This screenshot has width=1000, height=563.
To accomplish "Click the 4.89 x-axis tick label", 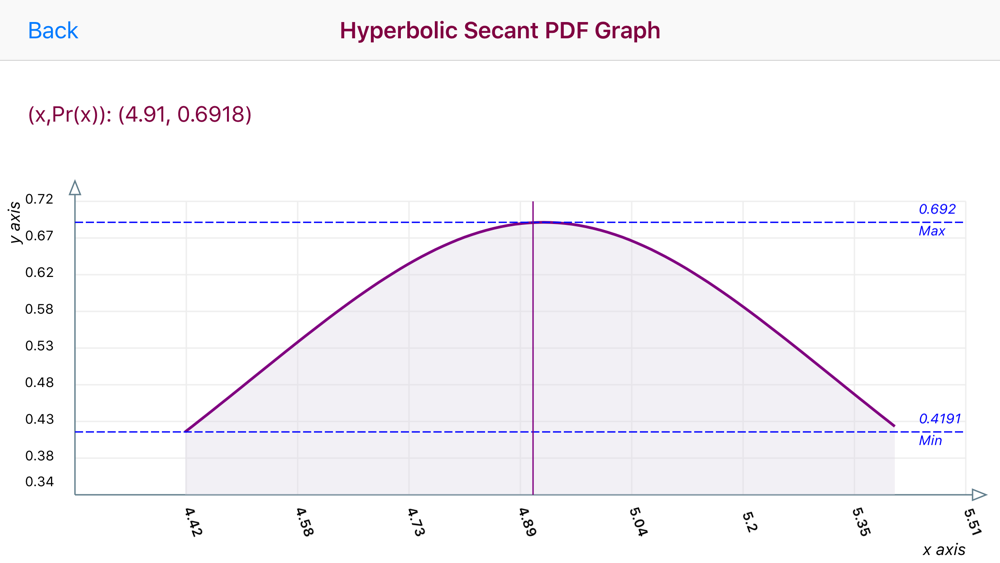I will (x=527, y=522).
